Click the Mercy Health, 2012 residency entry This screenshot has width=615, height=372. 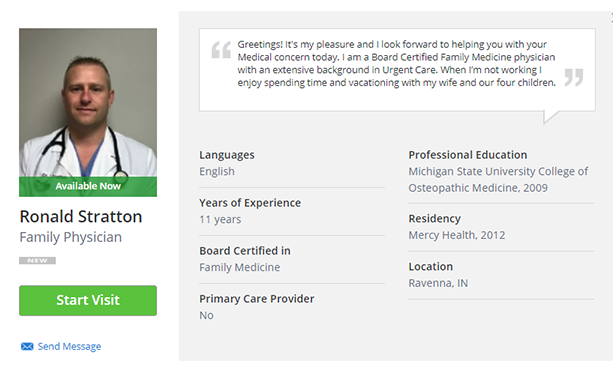point(457,235)
